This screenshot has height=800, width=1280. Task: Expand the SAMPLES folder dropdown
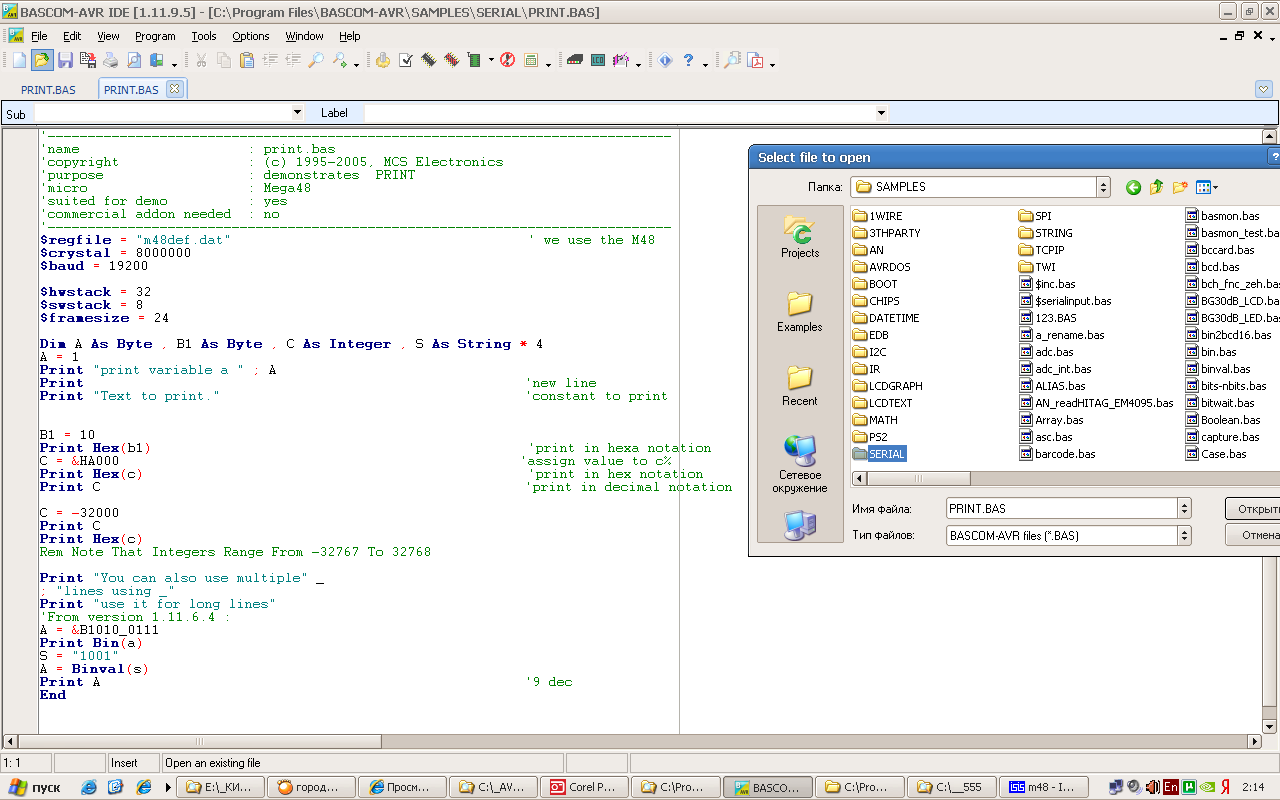[x=1103, y=187]
